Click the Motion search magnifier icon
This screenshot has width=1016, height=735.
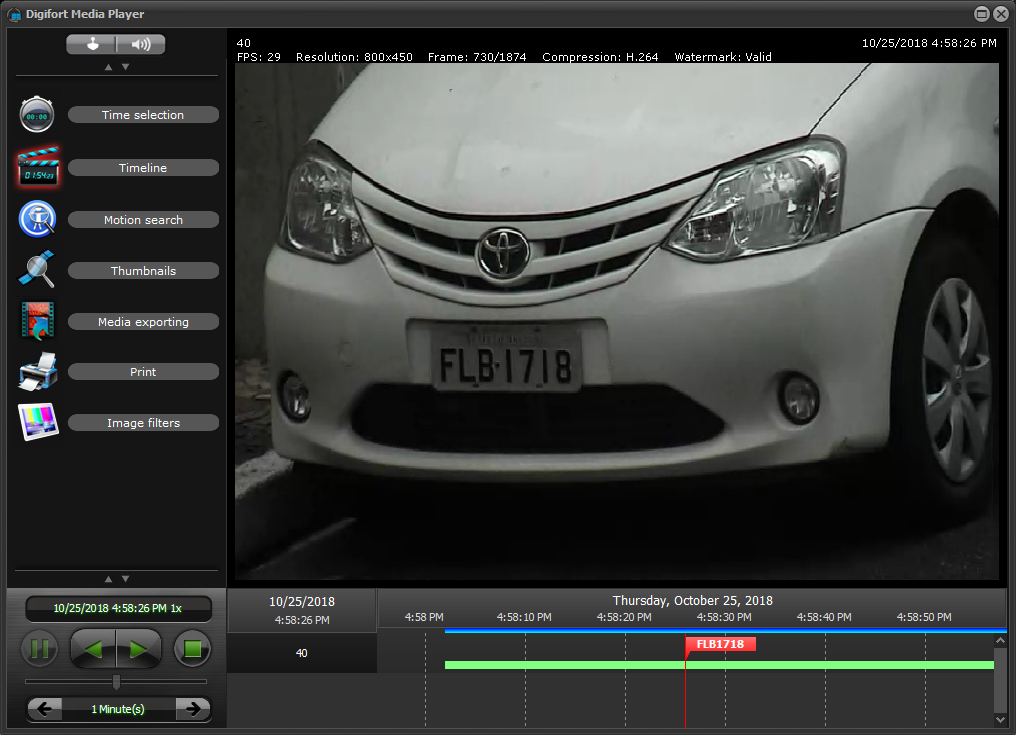(38, 219)
